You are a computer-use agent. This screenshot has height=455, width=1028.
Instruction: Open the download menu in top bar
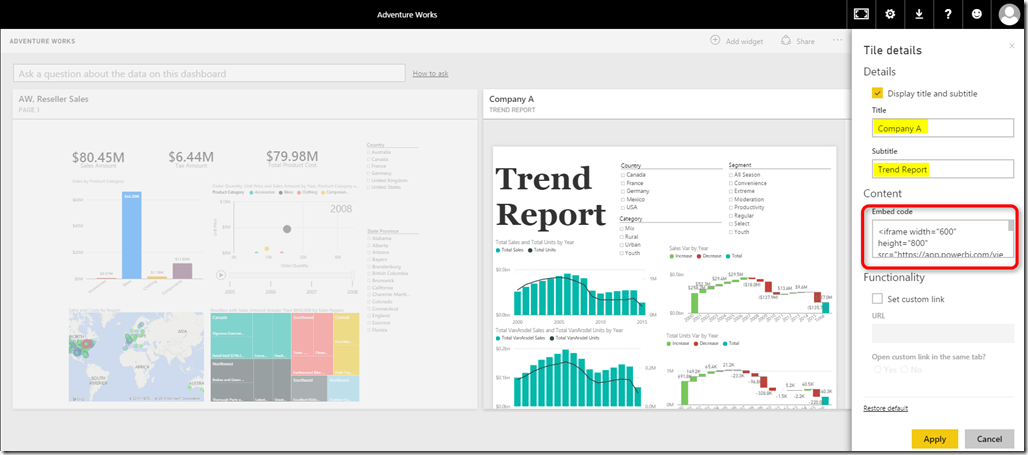tap(919, 14)
